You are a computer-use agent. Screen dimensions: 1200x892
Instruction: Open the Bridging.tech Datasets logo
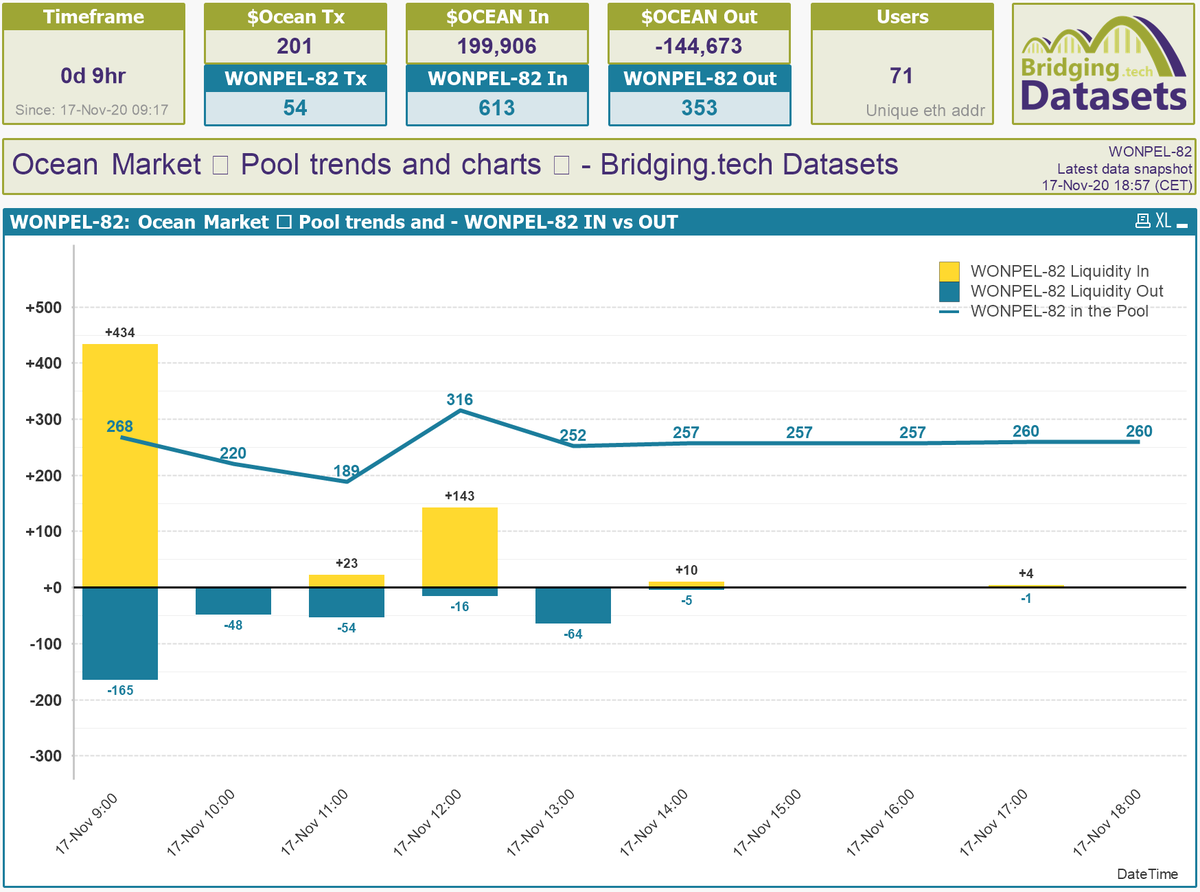1103,65
